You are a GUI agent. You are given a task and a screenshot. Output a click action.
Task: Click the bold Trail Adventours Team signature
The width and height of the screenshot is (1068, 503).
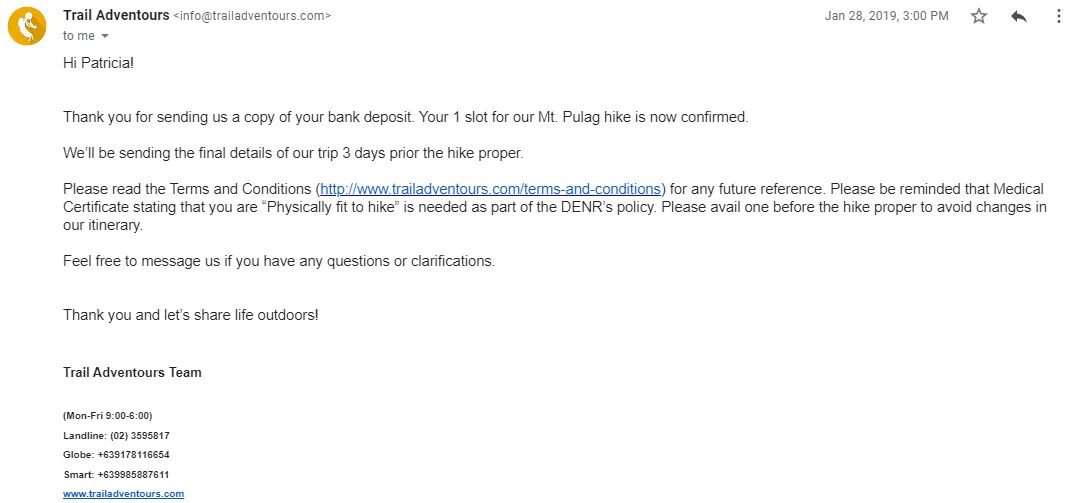tap(132, 372)
